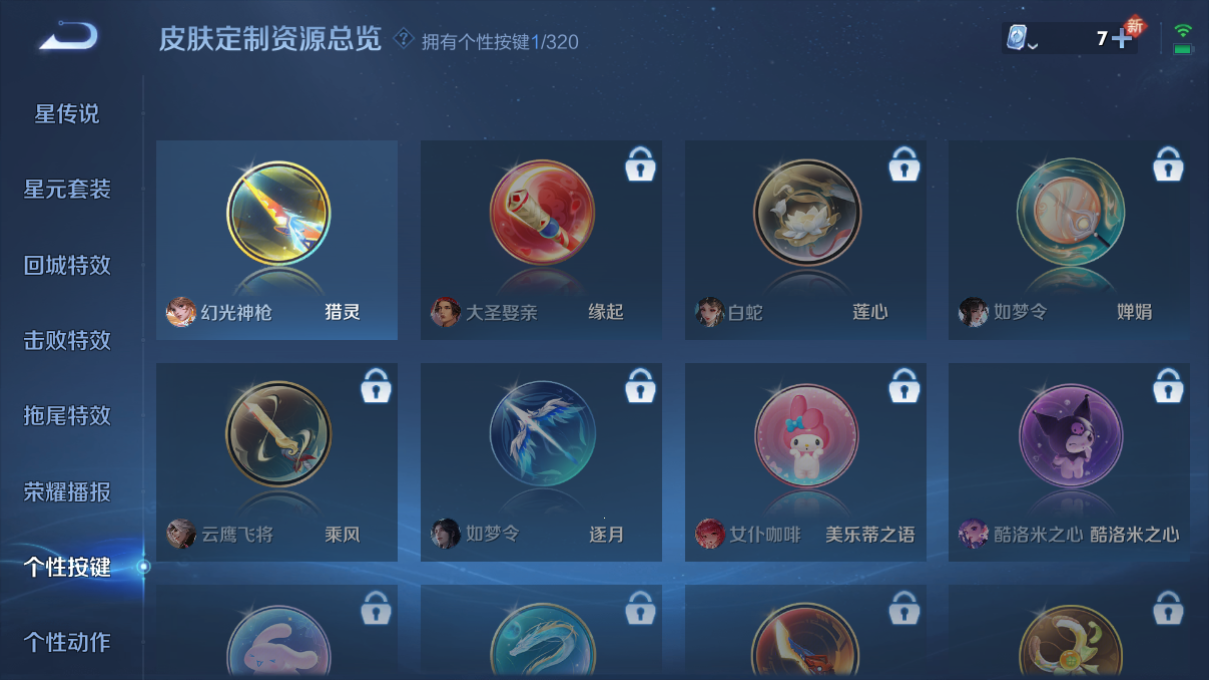The width and height of the screenshot is (1209, 680).
Task: Add more cards with the plus icon
Action: click(1122, 39)
